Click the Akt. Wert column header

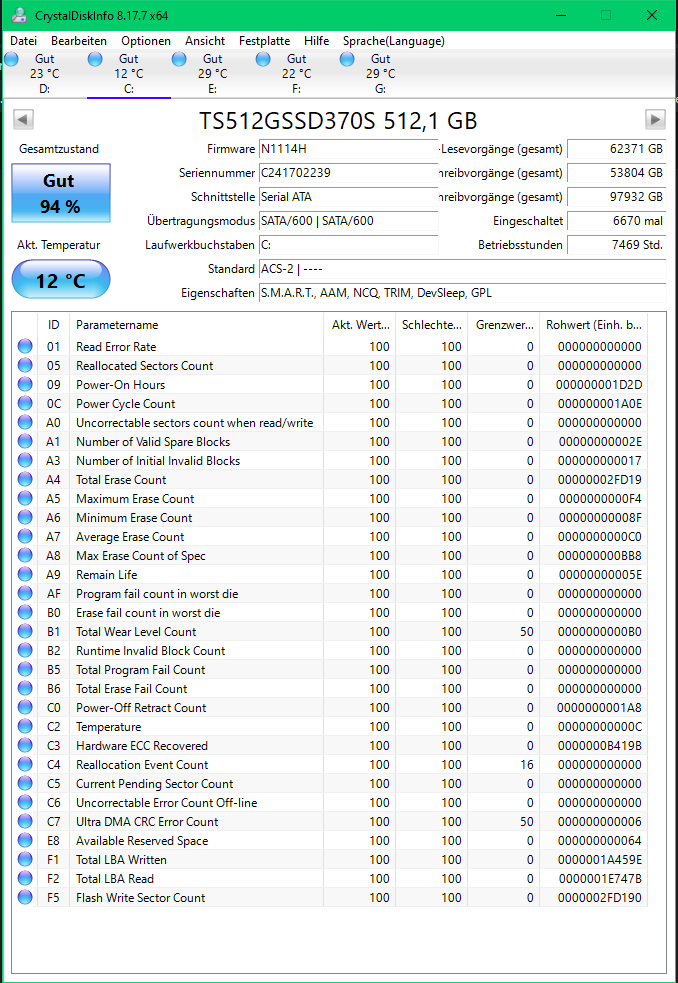pos(359,325)
